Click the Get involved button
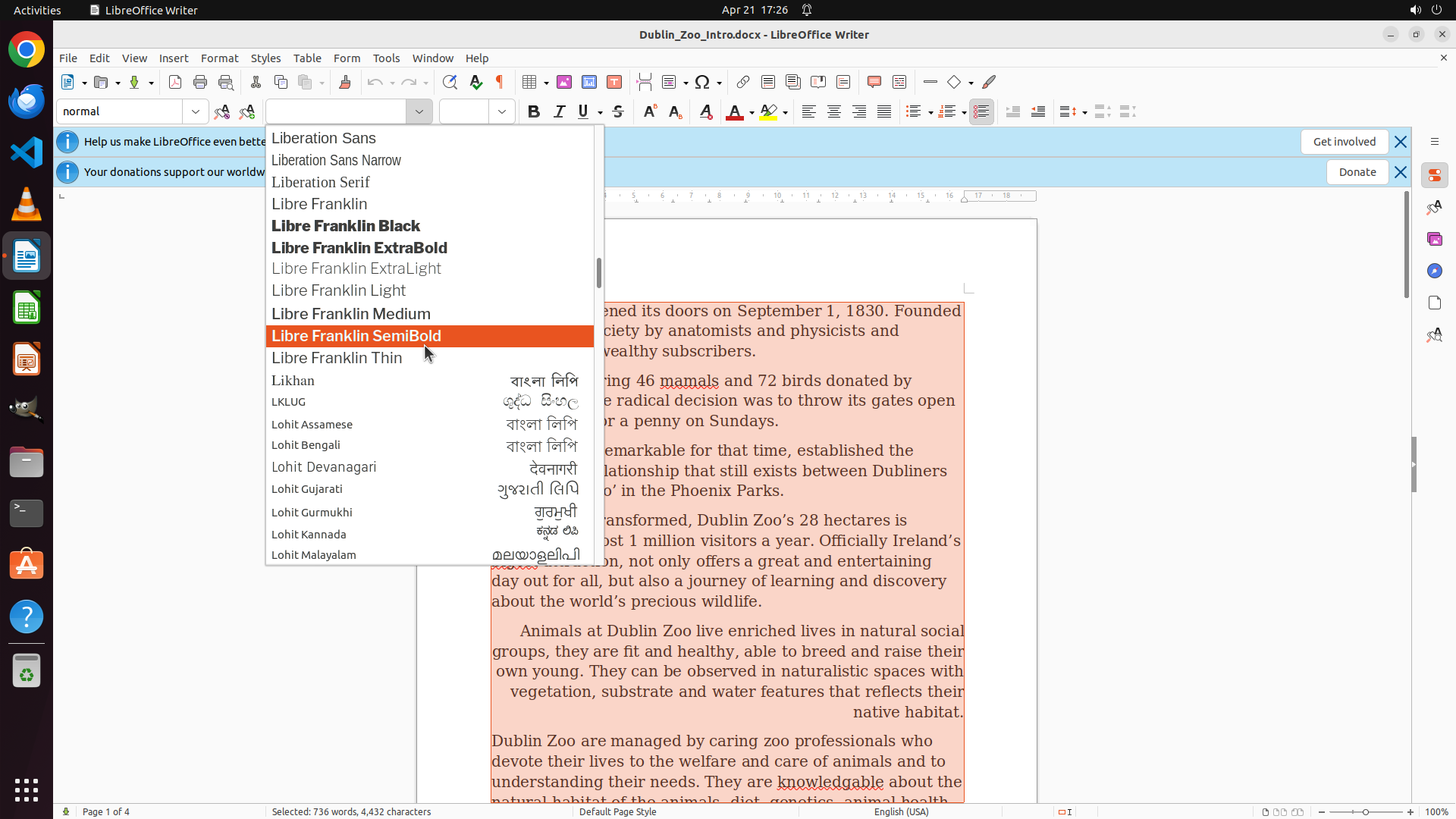Viewport: 1456px width, 819px height. point(1344,142)
